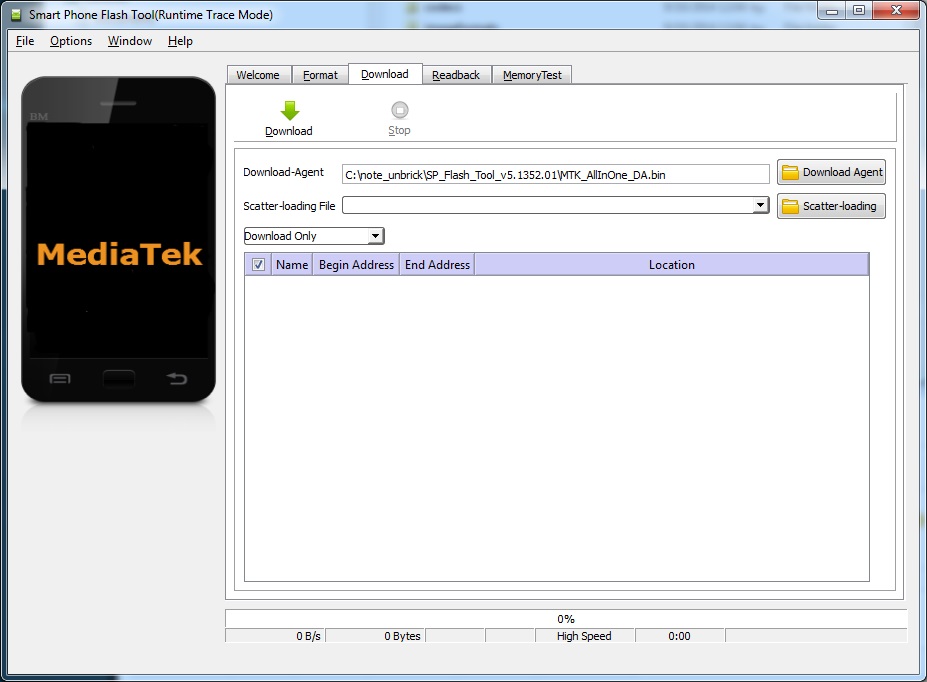The width and height of the screenshot is (927, 682).
Task: Click the green Download arrow icon
Action: click(290, 111)
